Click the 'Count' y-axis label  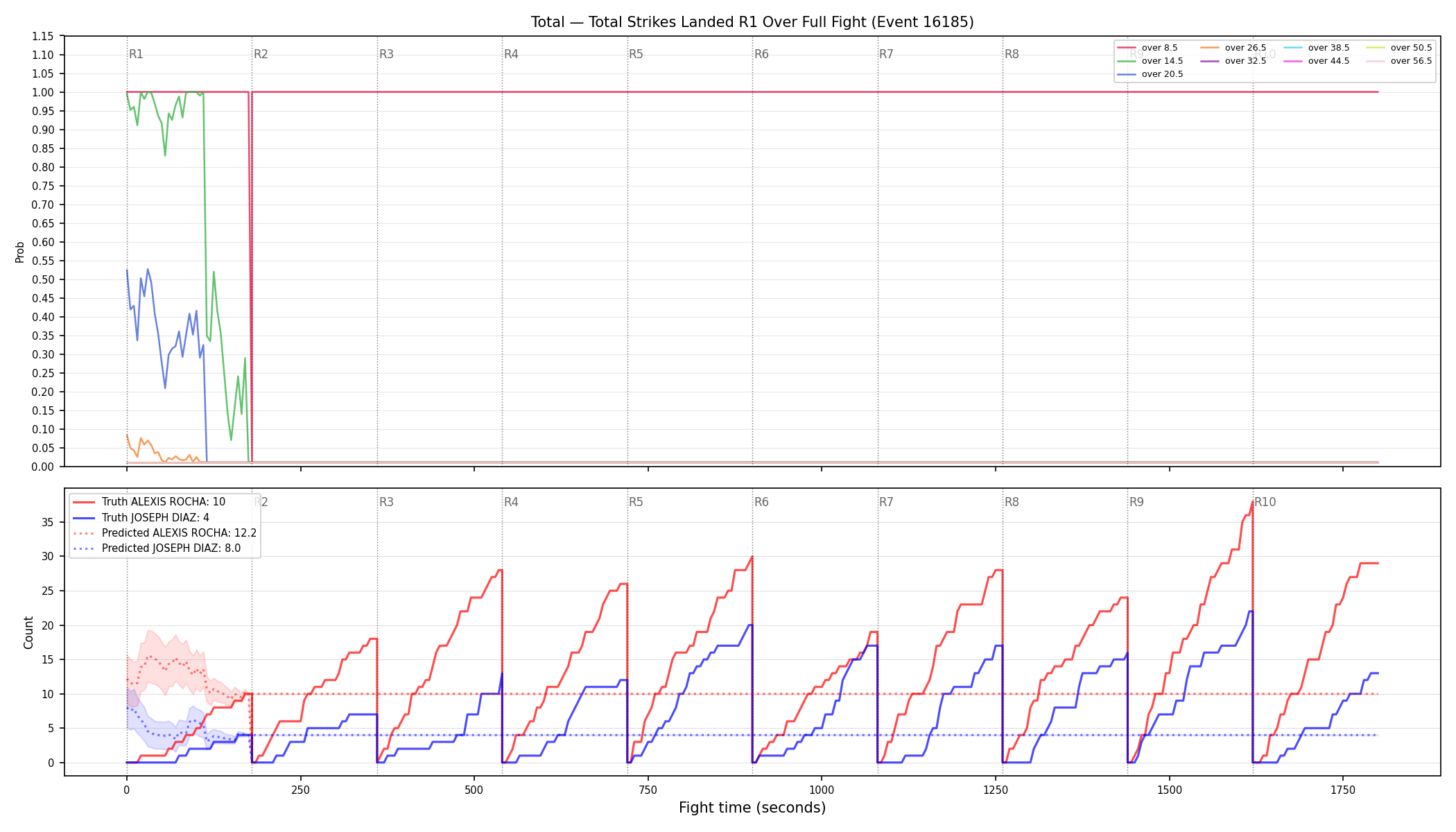(x=28, y=632)
